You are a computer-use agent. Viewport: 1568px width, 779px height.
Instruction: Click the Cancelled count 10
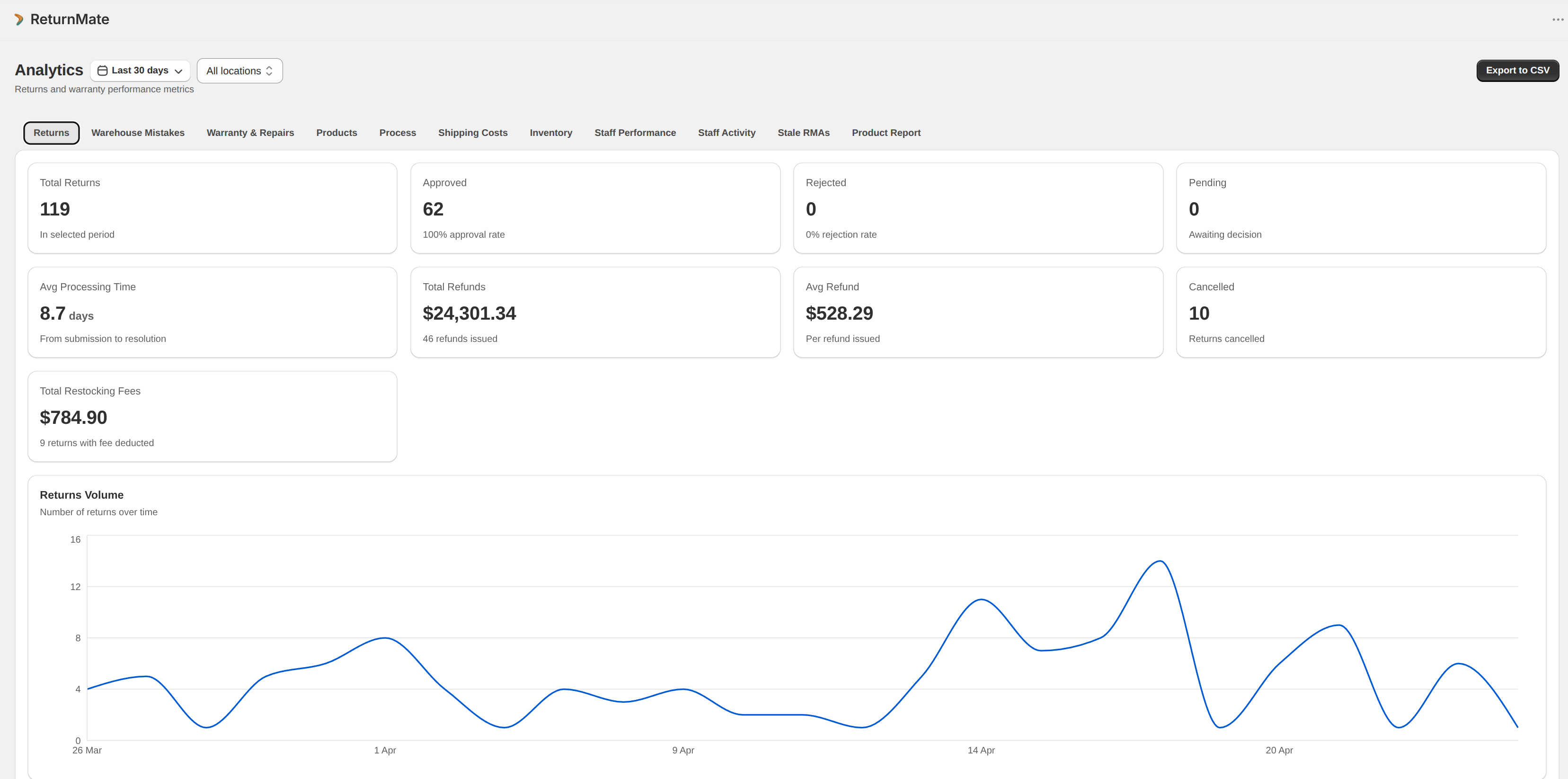(x=1198, y=313)
